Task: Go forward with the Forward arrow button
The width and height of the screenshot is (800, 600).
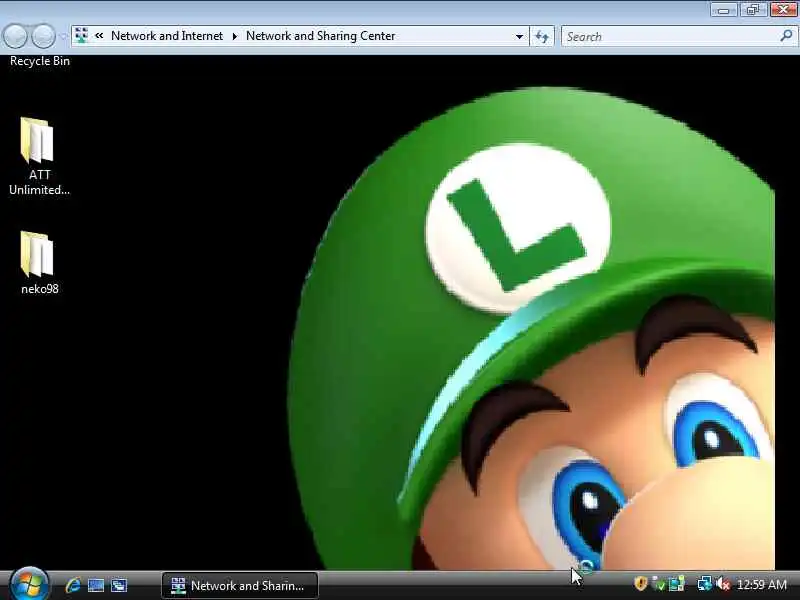Action: pos(43,36)
